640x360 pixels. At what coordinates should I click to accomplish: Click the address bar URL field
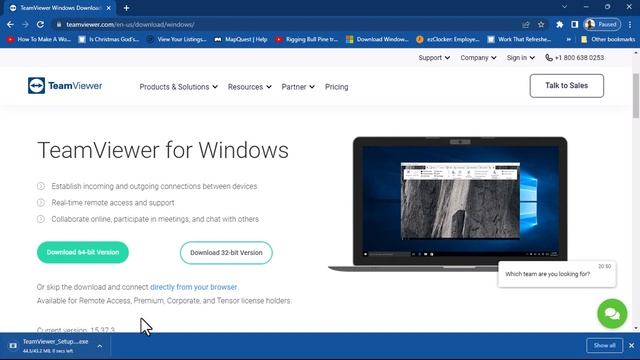[286, 24]
